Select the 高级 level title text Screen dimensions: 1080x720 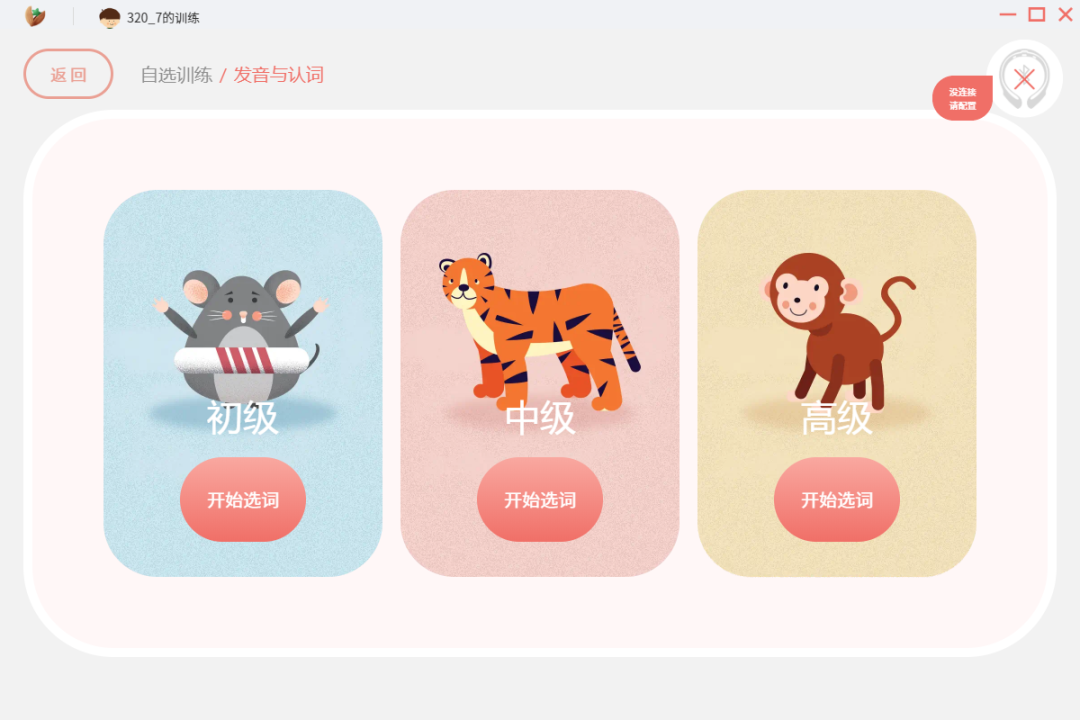(x=837, y=418)
